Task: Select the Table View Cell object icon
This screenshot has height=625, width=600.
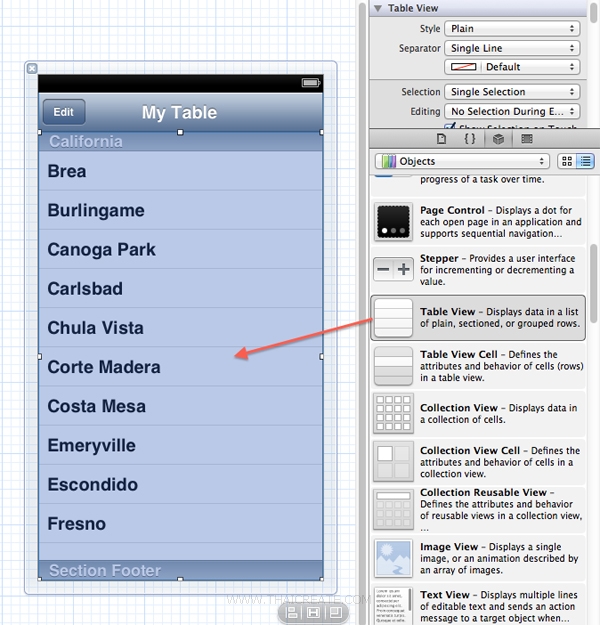Action: coord(393,366)
